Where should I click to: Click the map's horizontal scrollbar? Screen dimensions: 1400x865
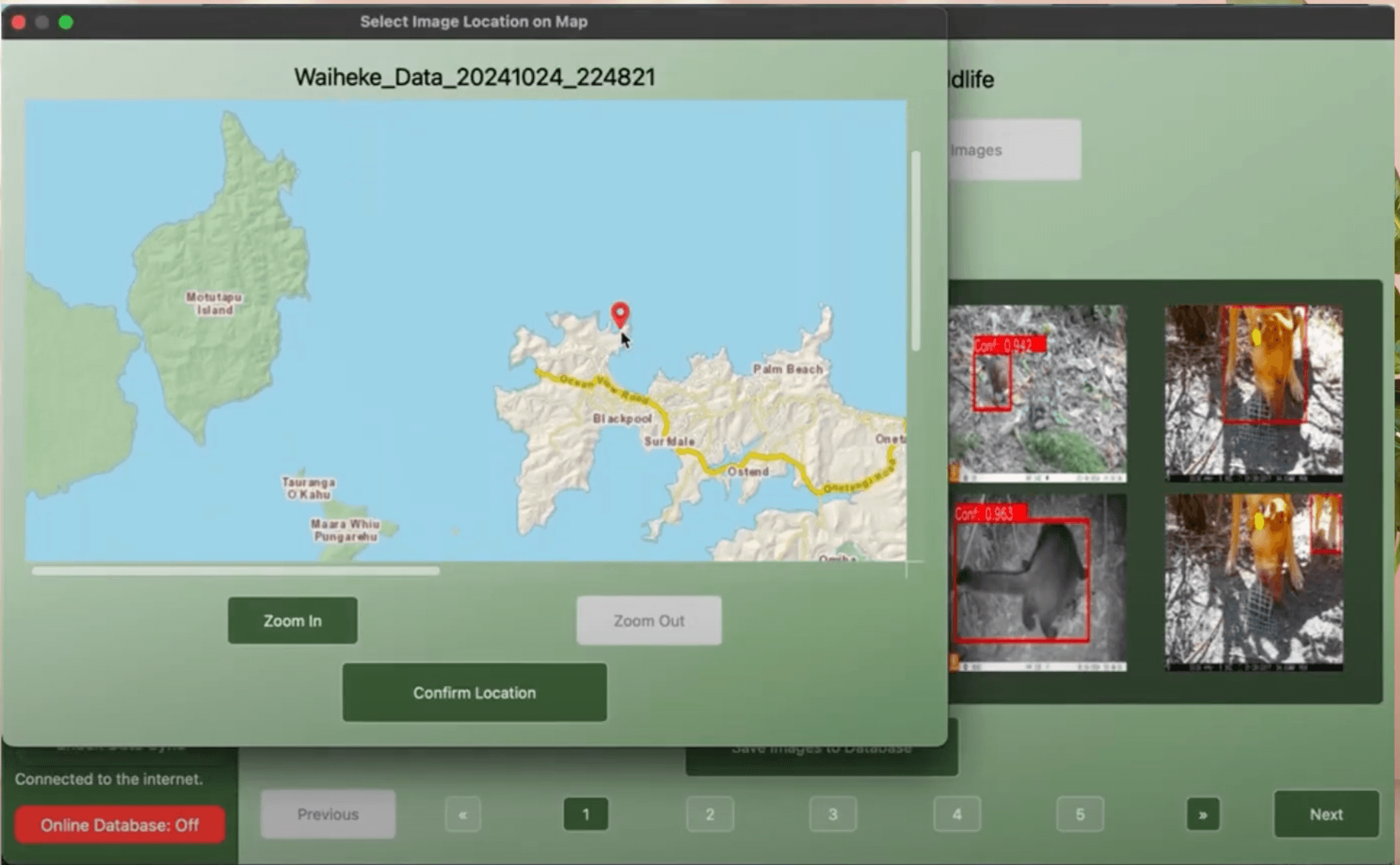point(236,571)
